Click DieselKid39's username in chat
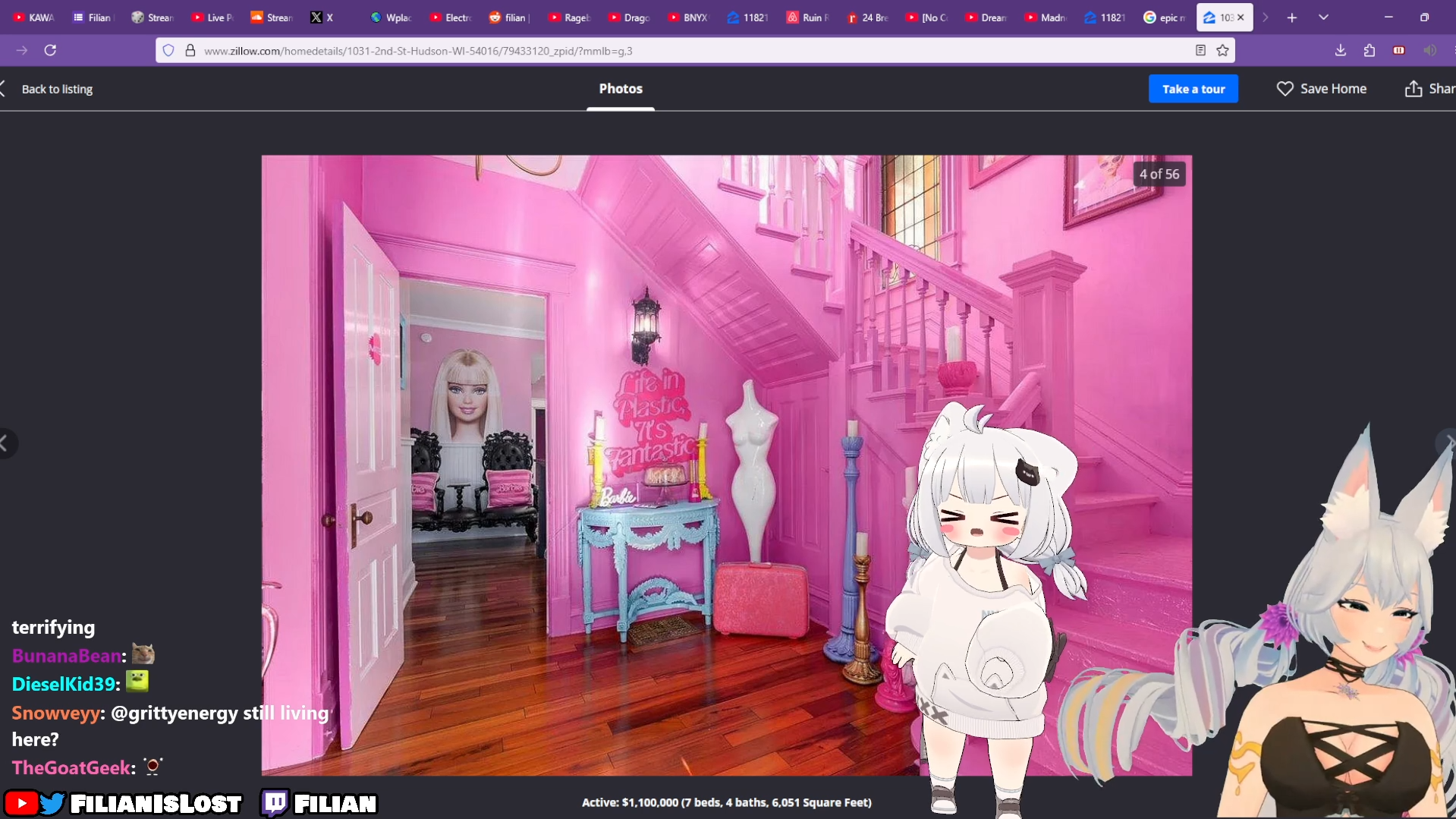 64,684
